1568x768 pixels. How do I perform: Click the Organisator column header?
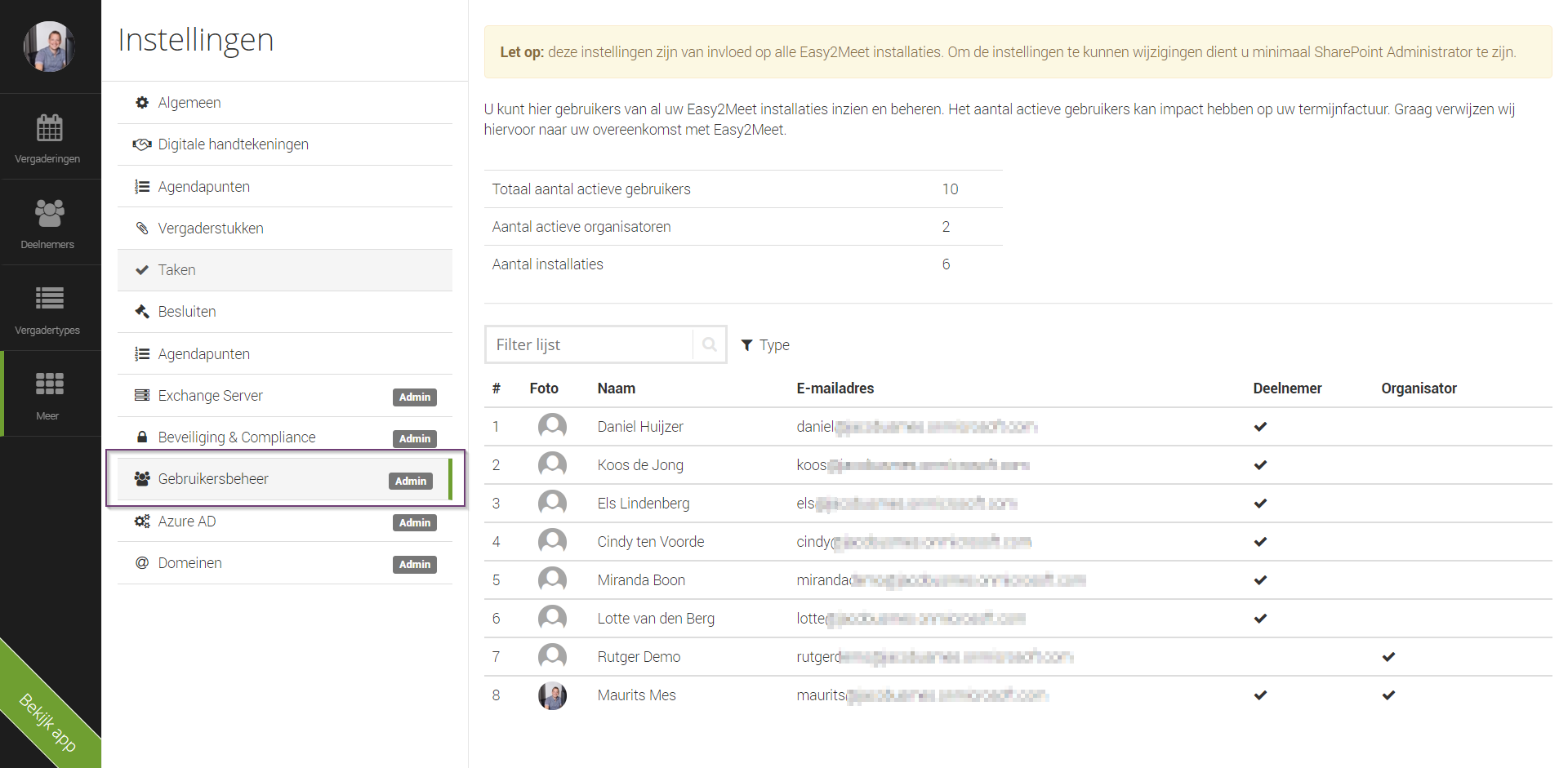1419,388
